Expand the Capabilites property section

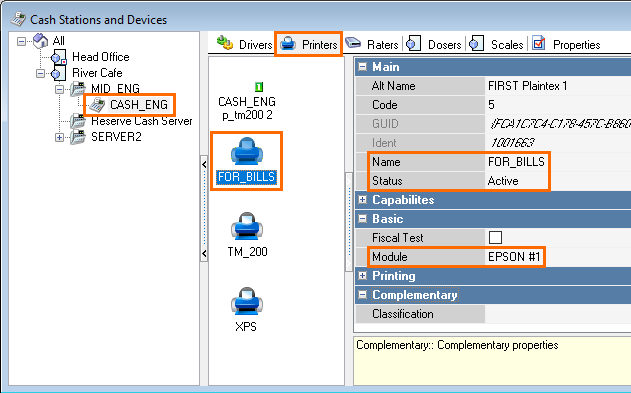point(363,200)
